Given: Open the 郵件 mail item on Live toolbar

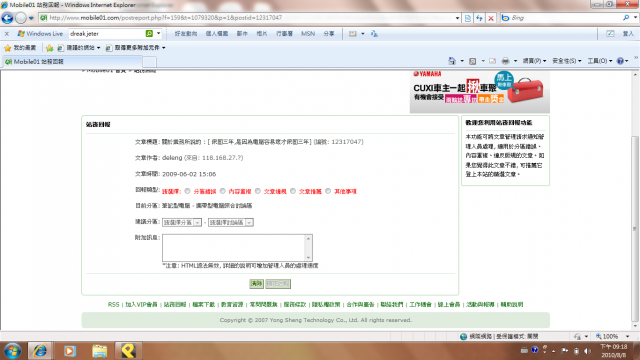Looking at the screenshot, I should (x=242, y=33).
